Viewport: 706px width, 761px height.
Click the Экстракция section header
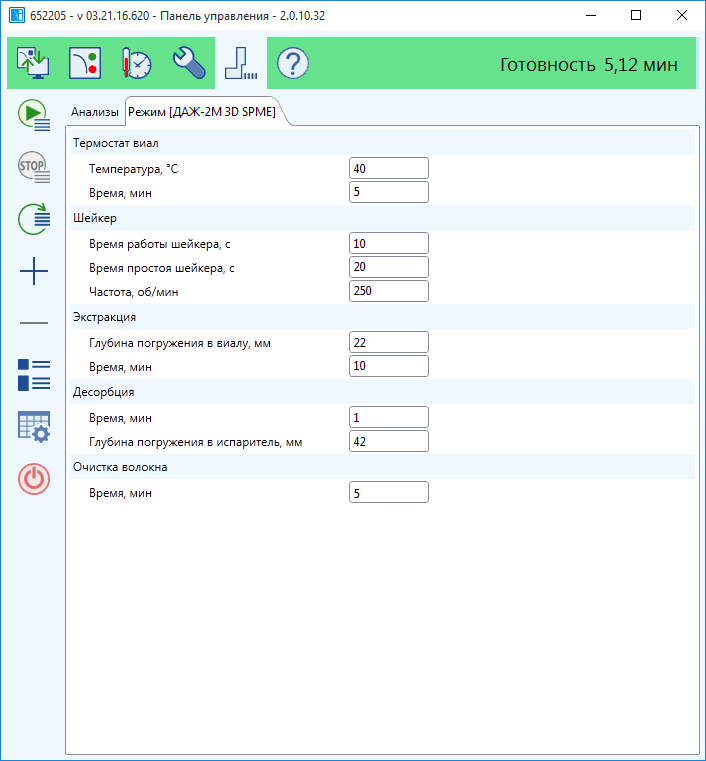click(382, 317)
